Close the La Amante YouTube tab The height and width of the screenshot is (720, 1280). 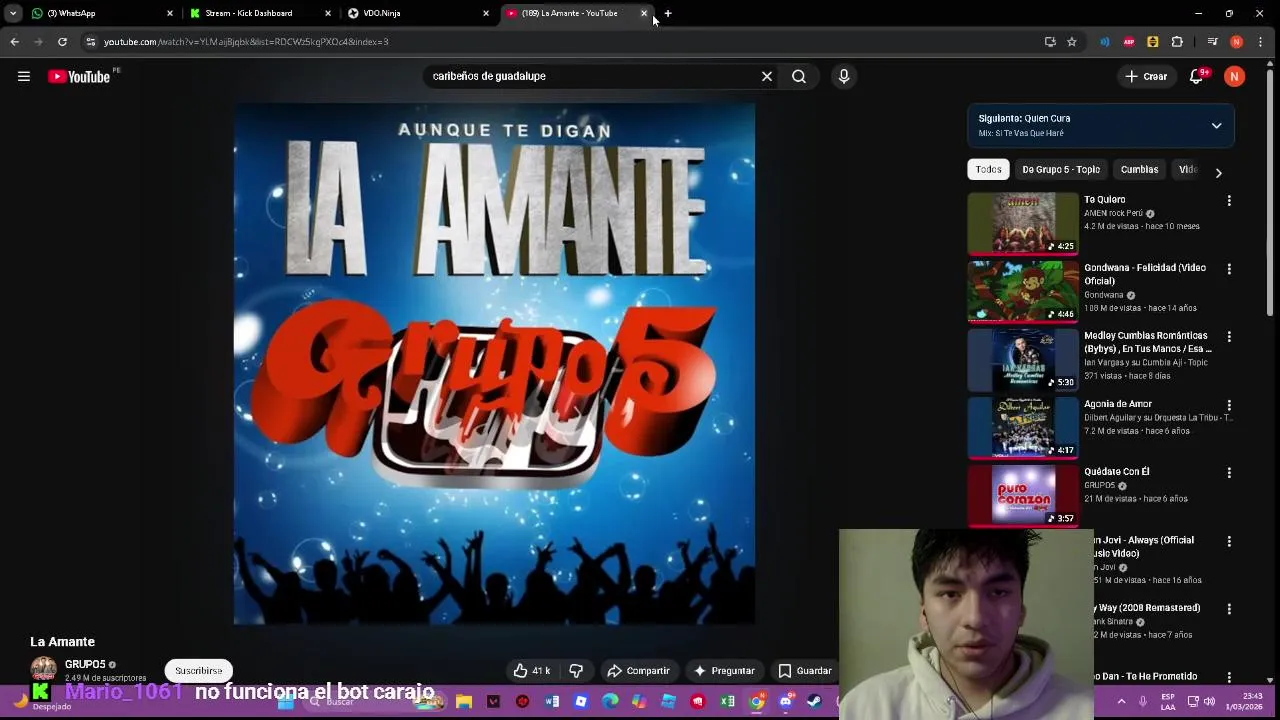[643, 13]
